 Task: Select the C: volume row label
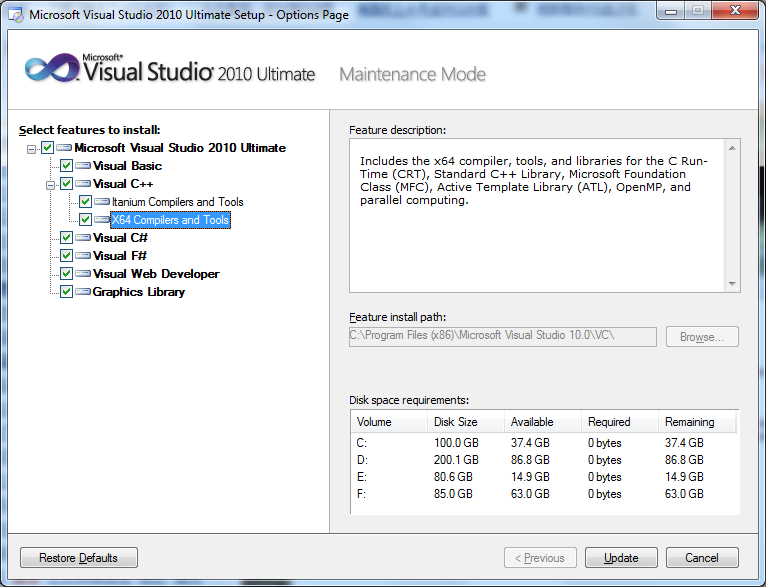pyautogui.click(x=362, y=443)
